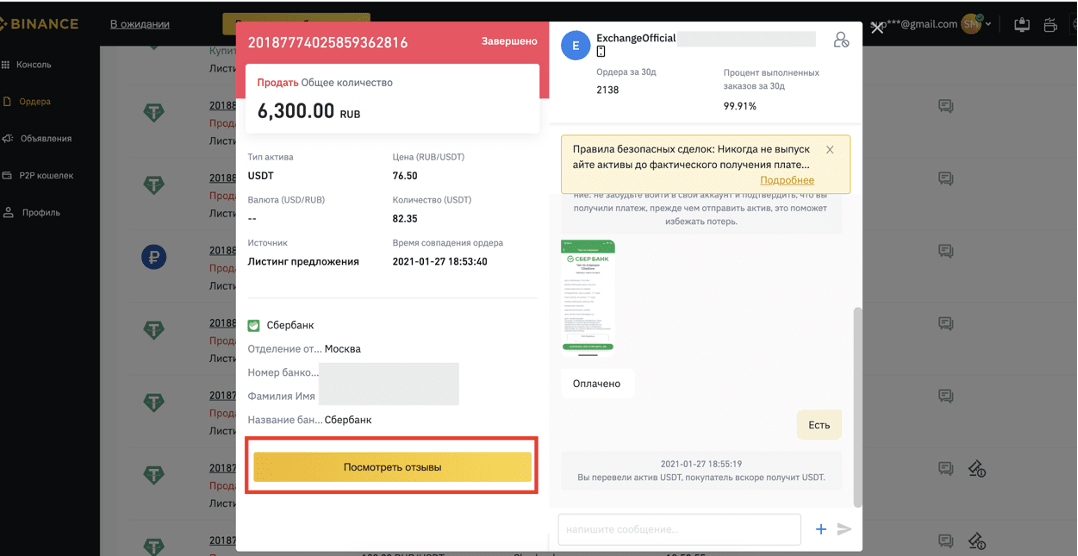
Task: Click the Есть reply bubble
Action: [819, 425]
